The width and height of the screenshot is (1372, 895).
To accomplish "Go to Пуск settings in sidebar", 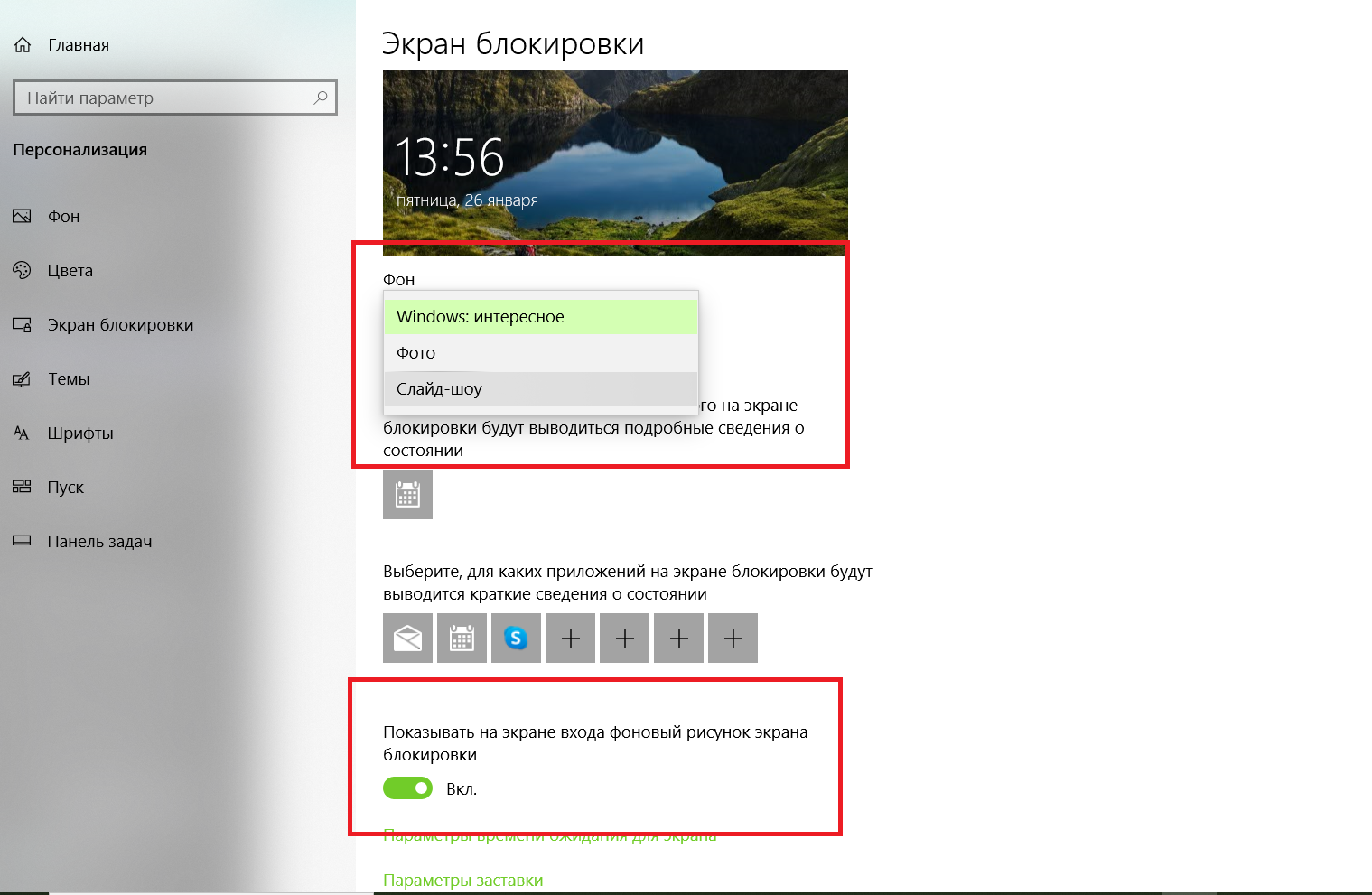I will tap(65, 488).
